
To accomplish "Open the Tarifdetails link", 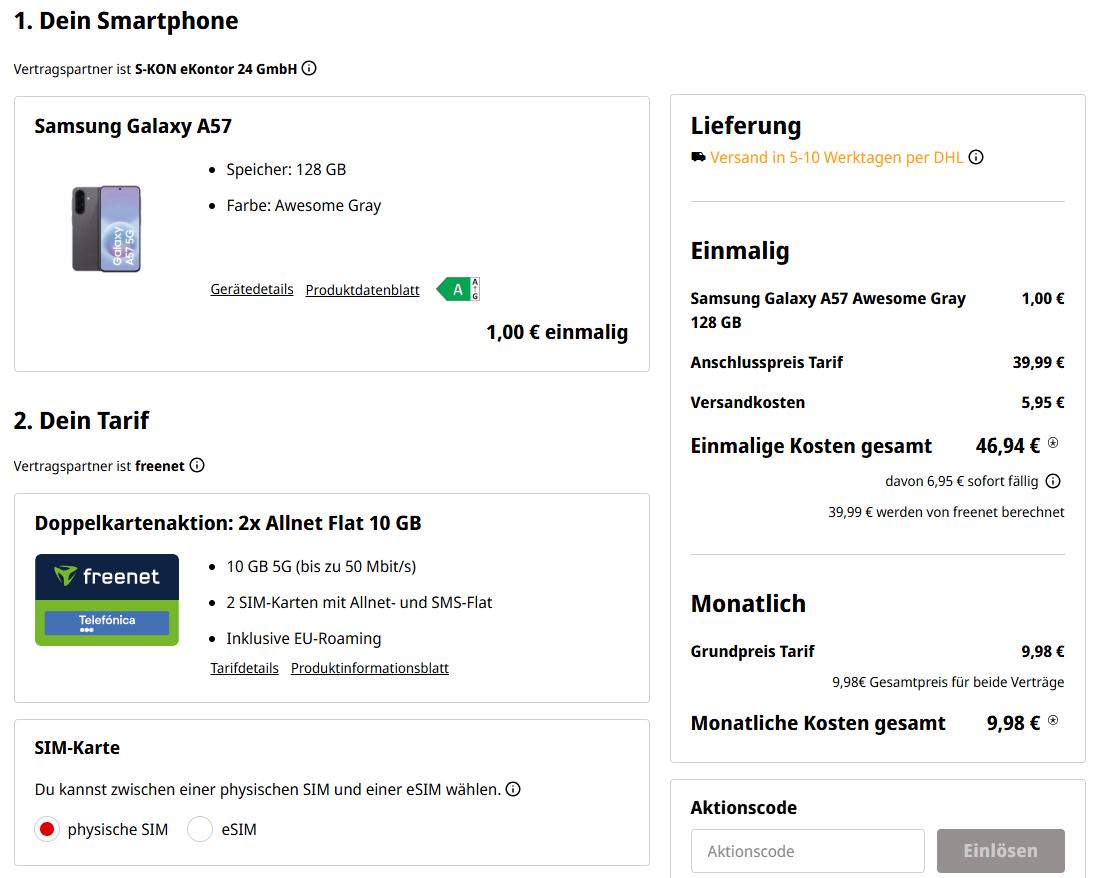I will tap(245, 668).
